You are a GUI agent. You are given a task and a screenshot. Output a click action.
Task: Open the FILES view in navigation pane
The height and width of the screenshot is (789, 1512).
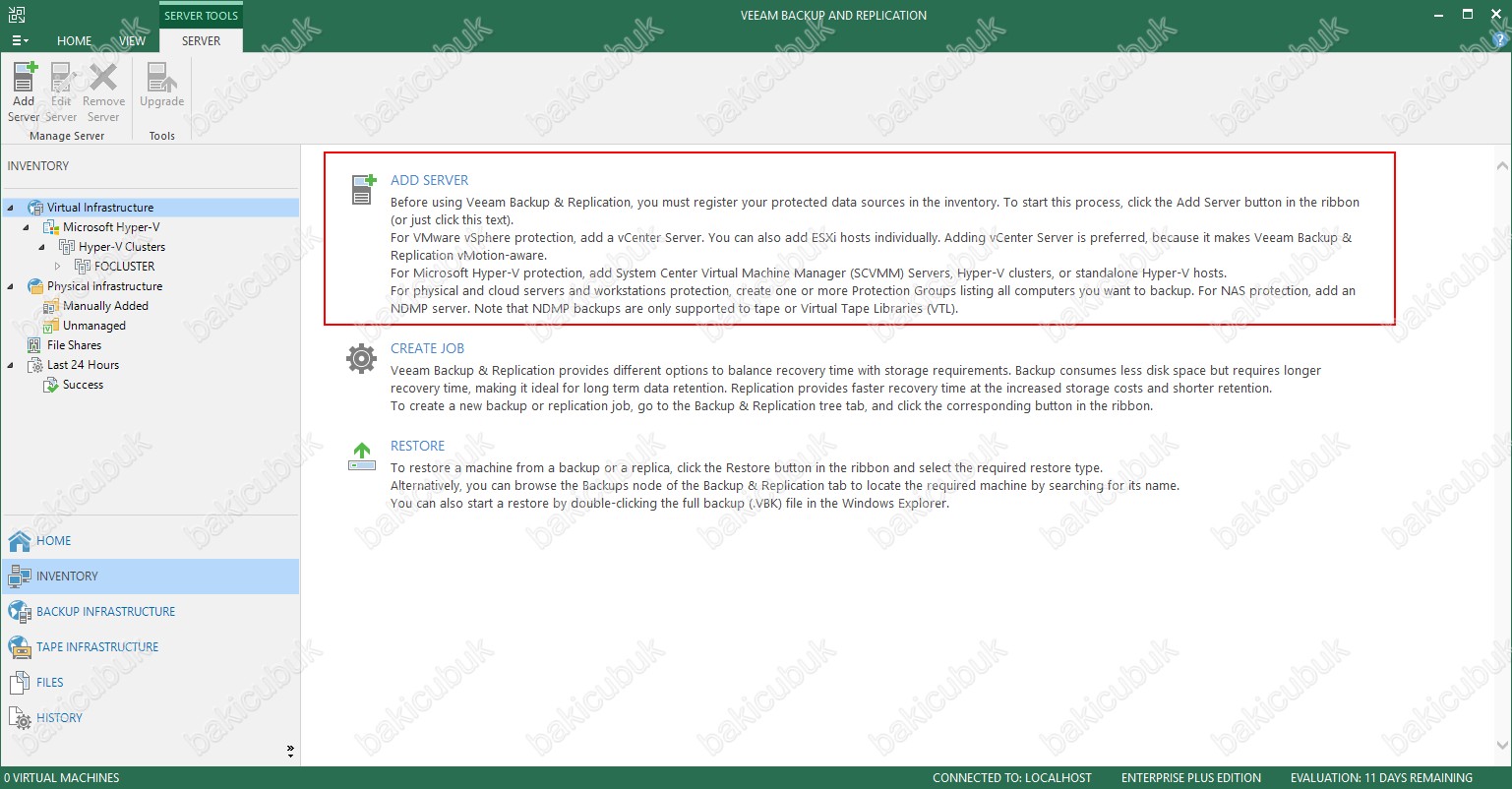(x=151, y=683)
